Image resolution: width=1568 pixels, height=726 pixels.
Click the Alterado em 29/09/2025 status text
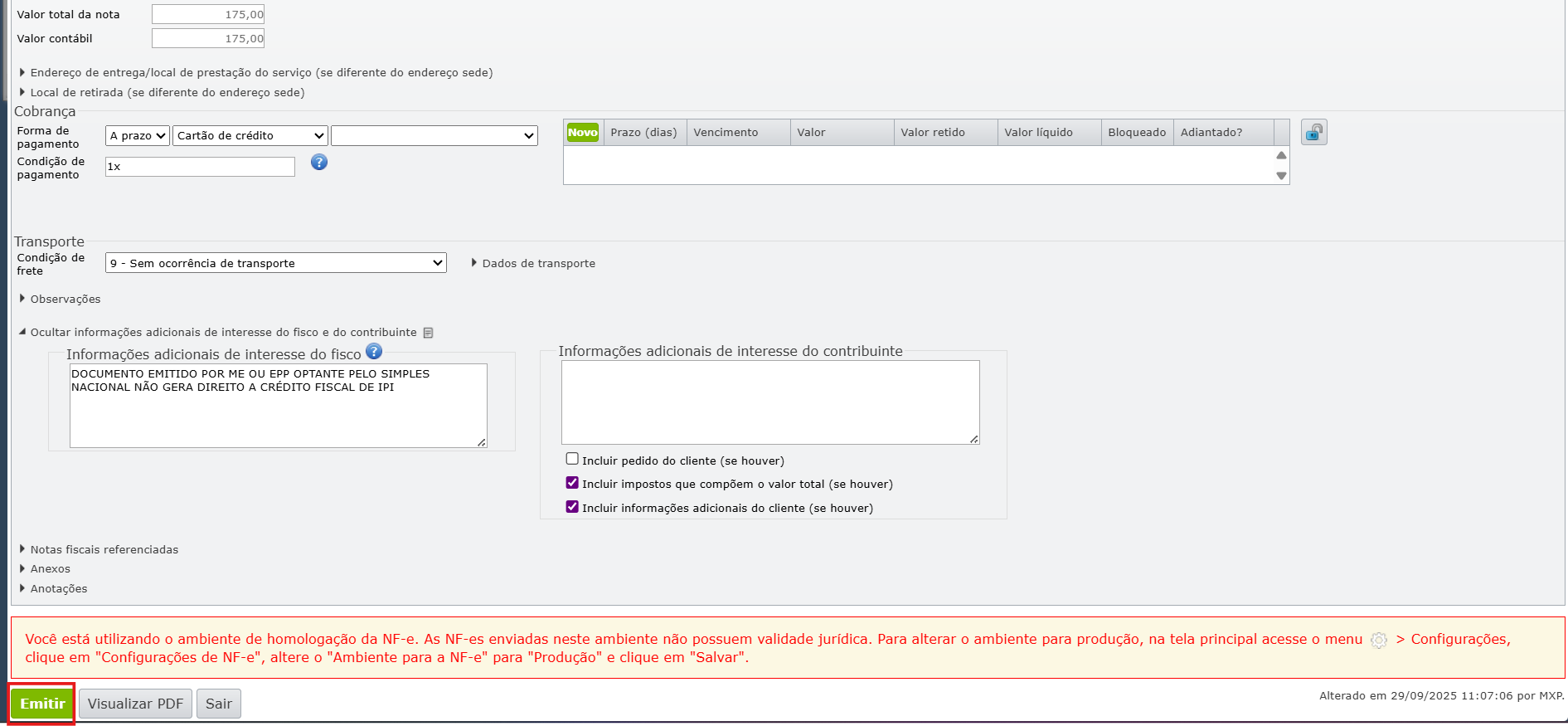click(1442, 696)
